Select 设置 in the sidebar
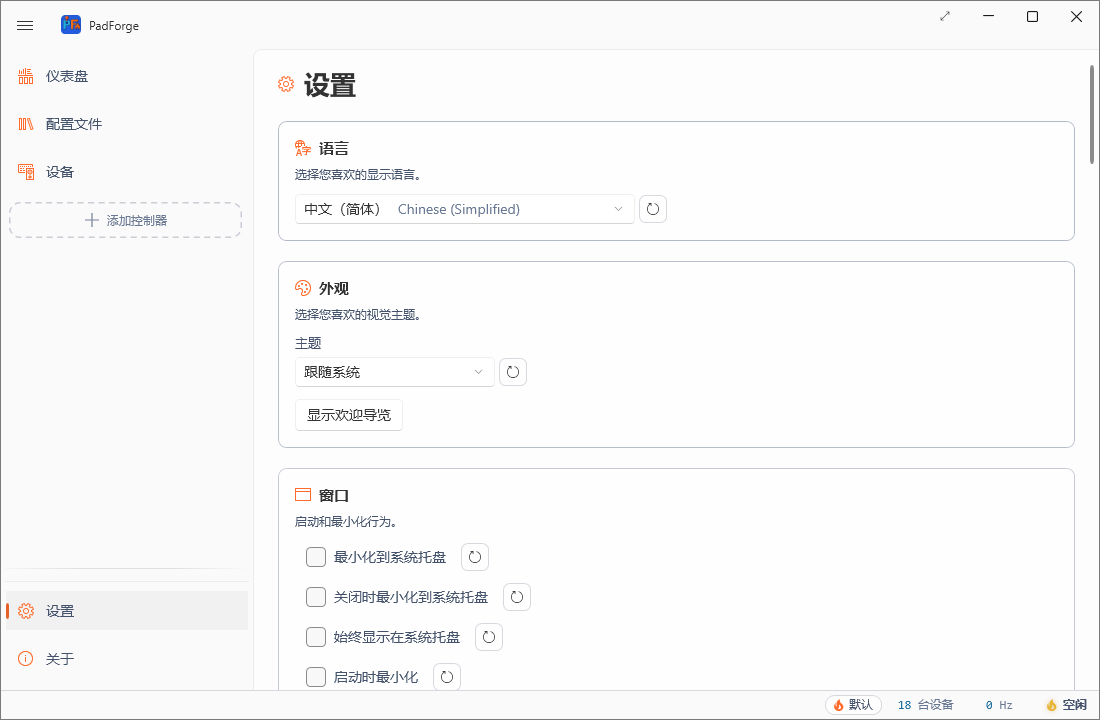Screen dimensions: 1100x720 click(x=127, y=611)
